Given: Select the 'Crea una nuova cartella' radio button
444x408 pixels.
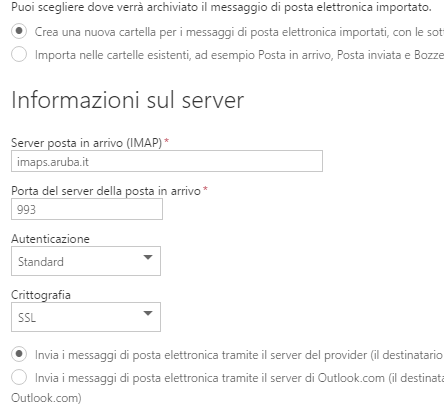Looking at the screenshot, I should click(19, 31).
